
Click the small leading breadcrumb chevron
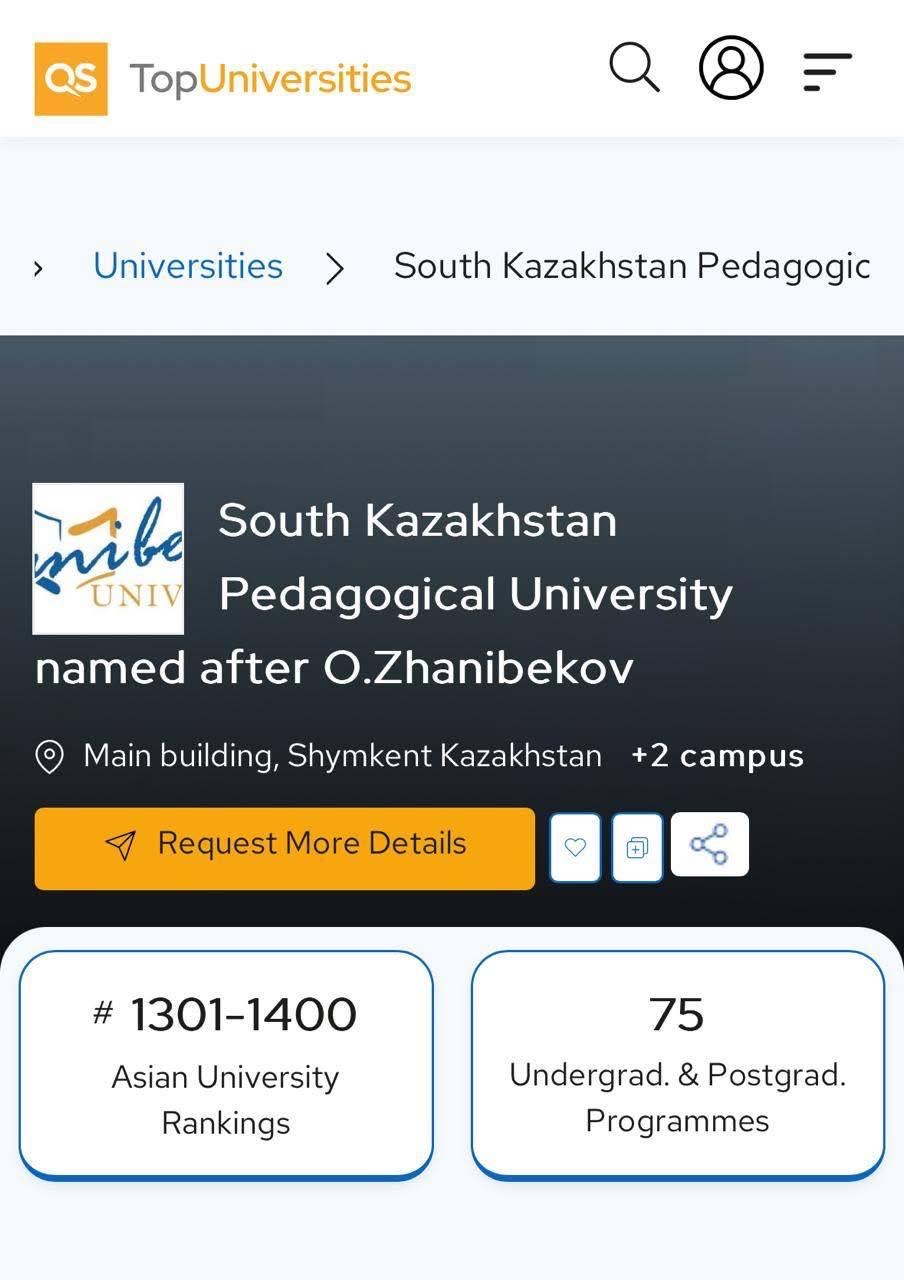point(38,268)
